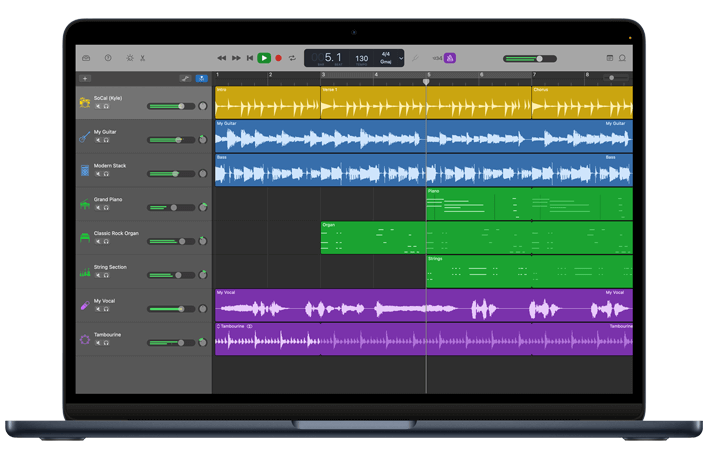
Task: Toggle the blue Catch Playhead button
Action: 202,79
